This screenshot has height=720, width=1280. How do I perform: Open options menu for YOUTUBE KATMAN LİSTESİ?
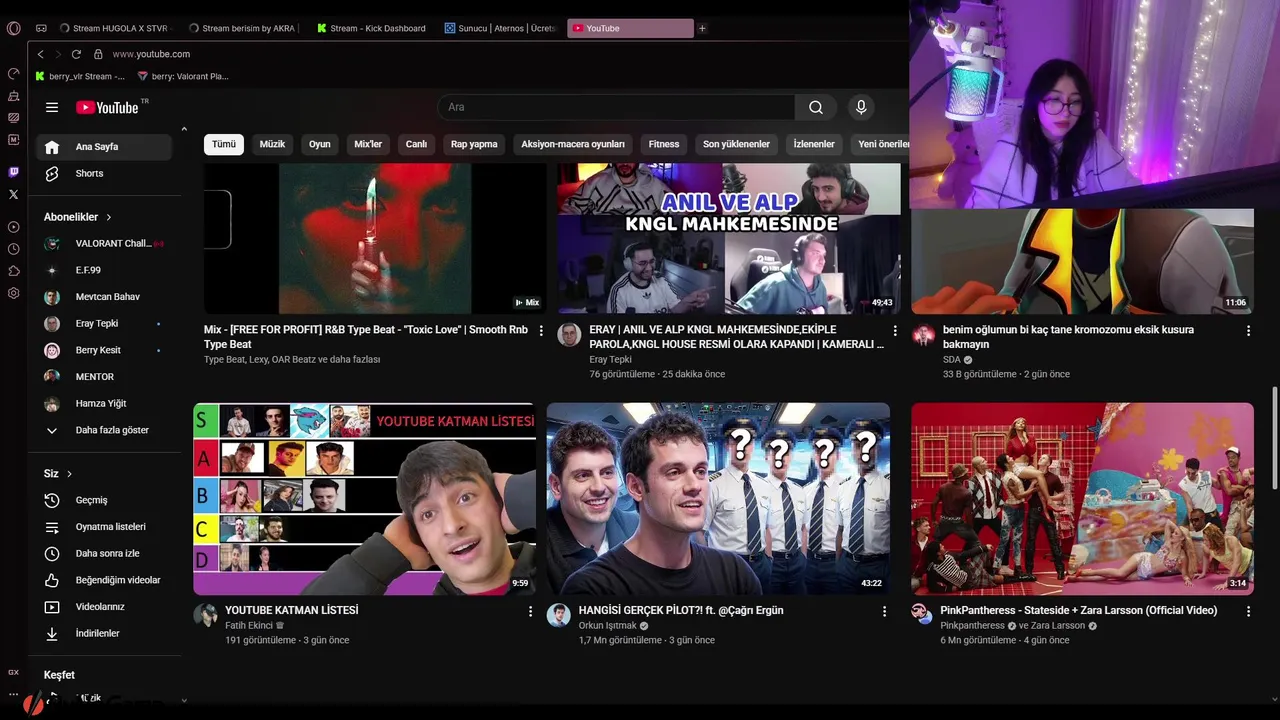click(530, 611)
